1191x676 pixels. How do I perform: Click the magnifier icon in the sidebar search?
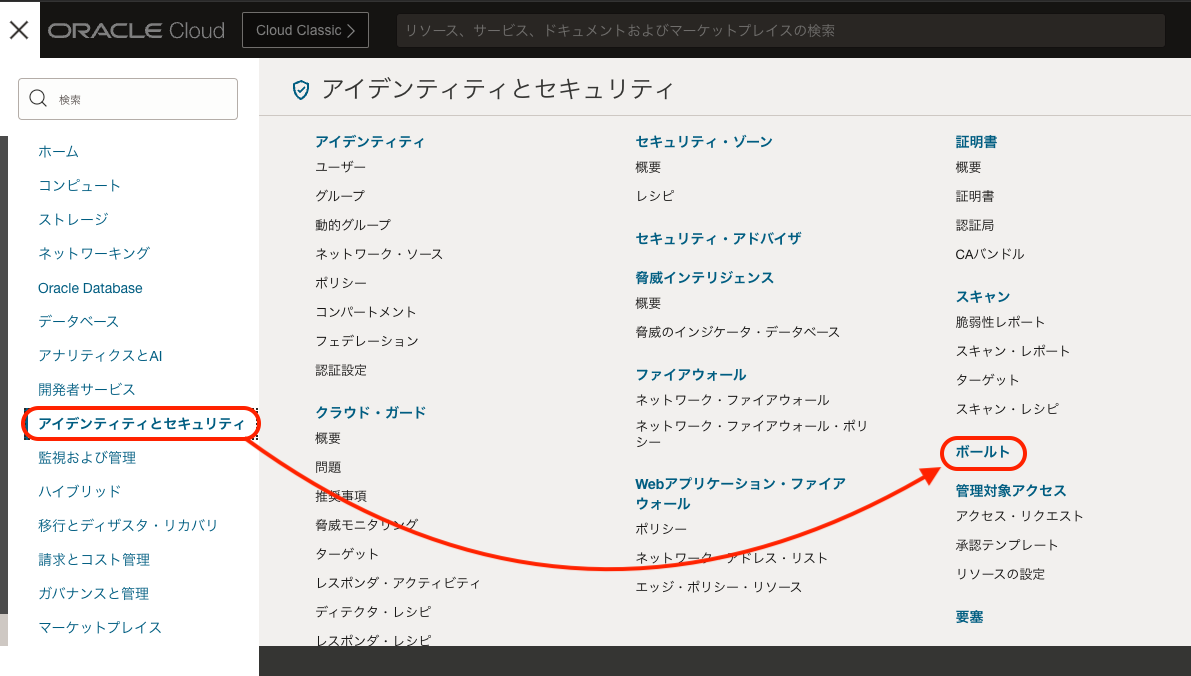click(38, 98)
